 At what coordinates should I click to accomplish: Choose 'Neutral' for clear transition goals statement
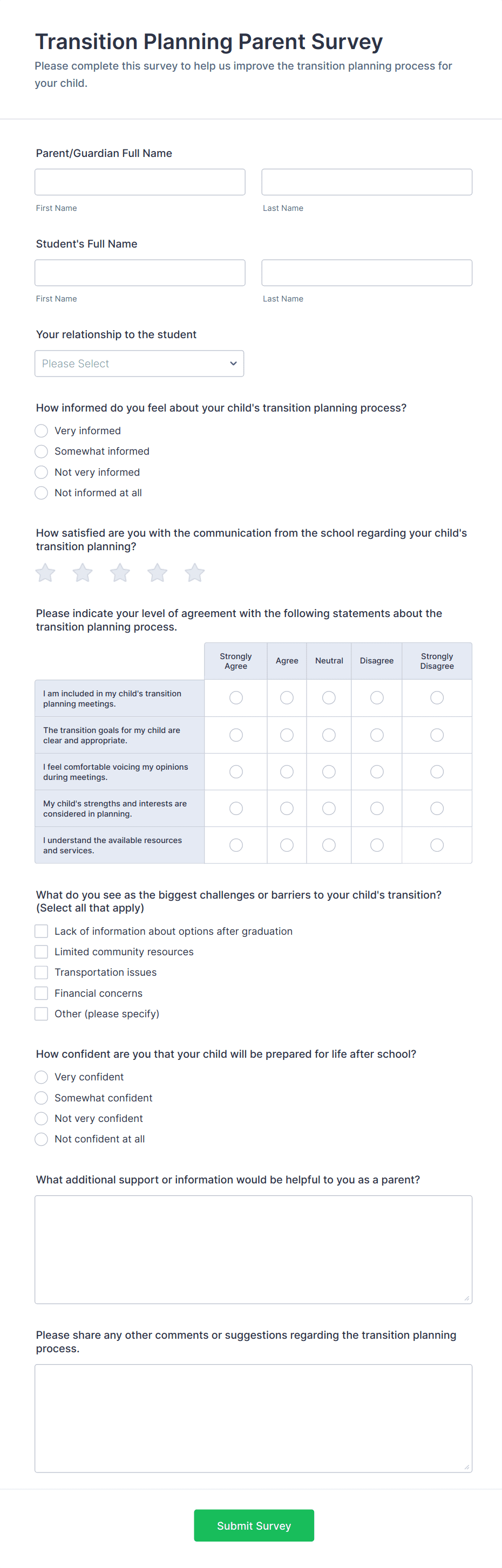[328, 735]
